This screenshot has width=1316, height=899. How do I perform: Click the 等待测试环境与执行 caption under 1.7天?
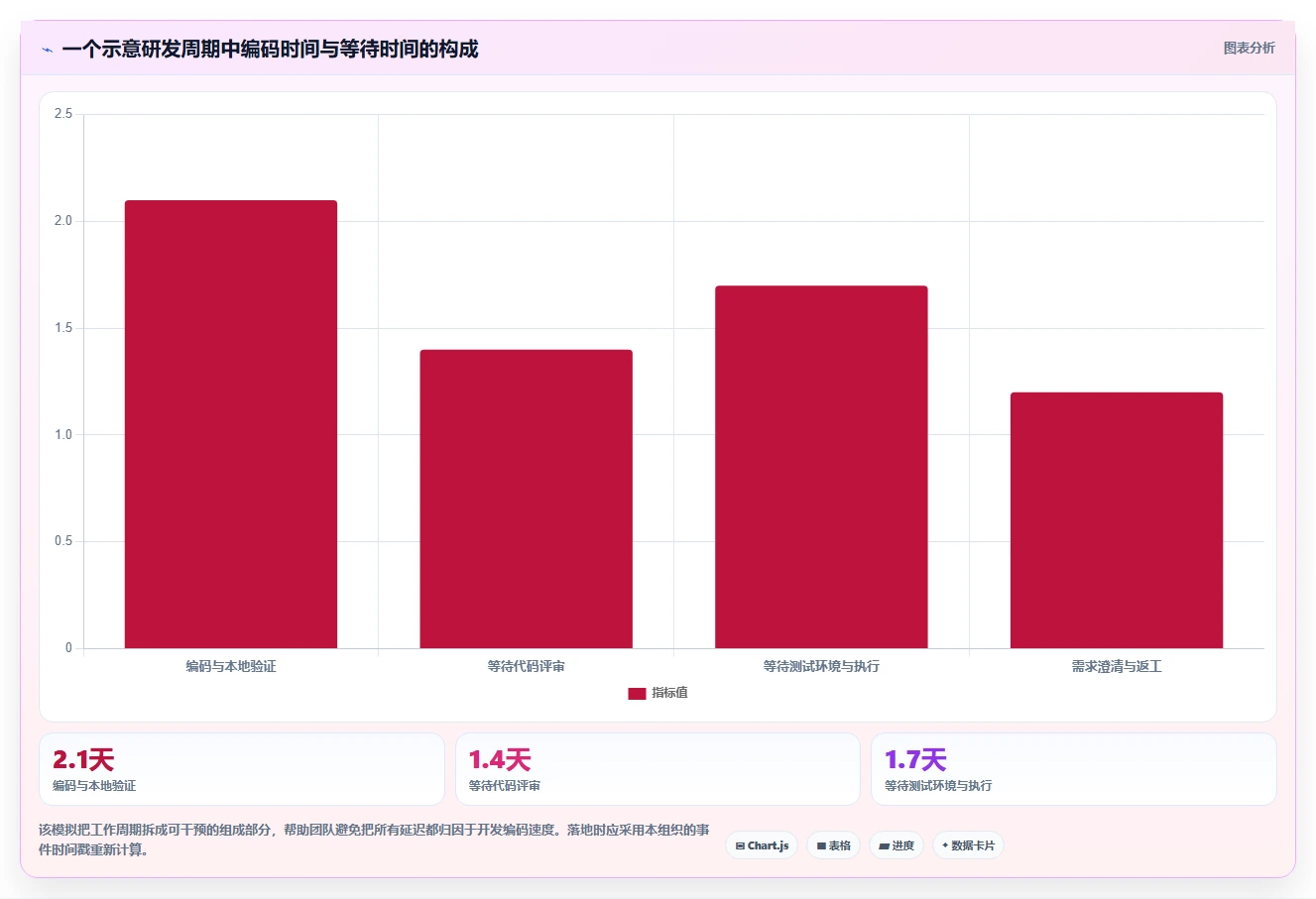pos(938,786)
